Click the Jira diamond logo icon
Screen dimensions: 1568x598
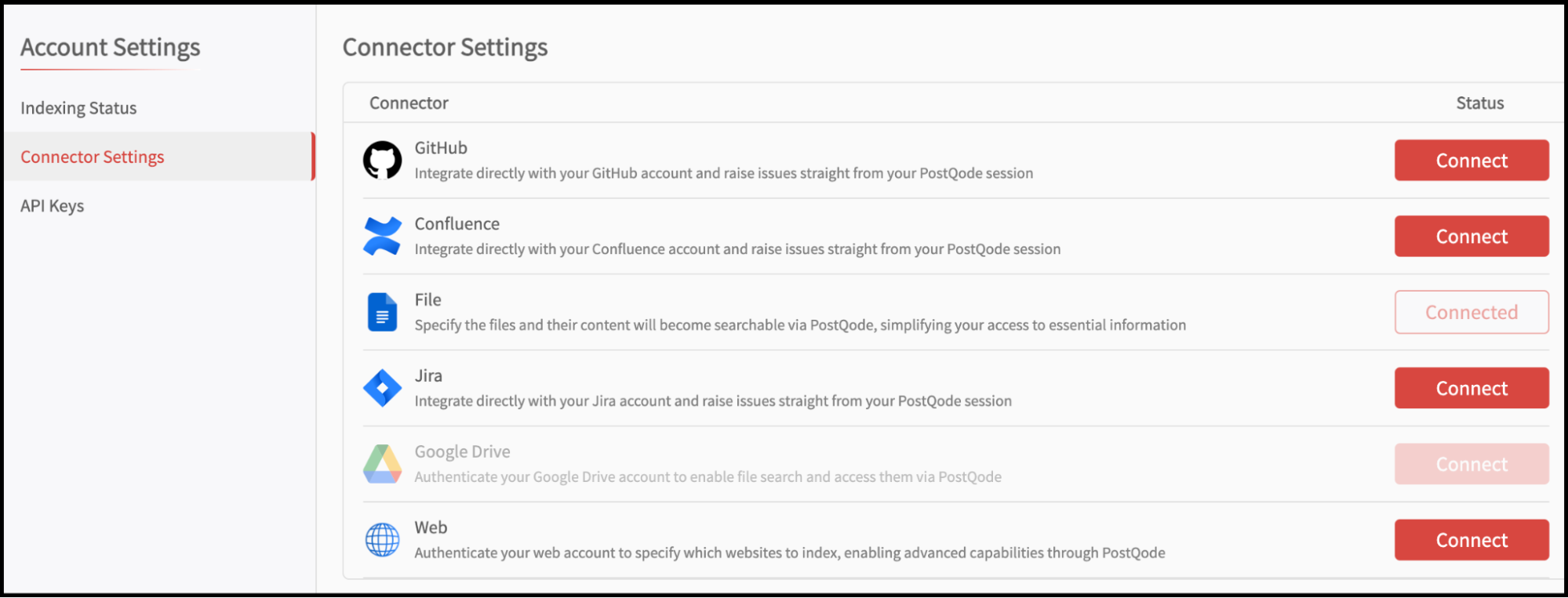(x=382, y=388)
